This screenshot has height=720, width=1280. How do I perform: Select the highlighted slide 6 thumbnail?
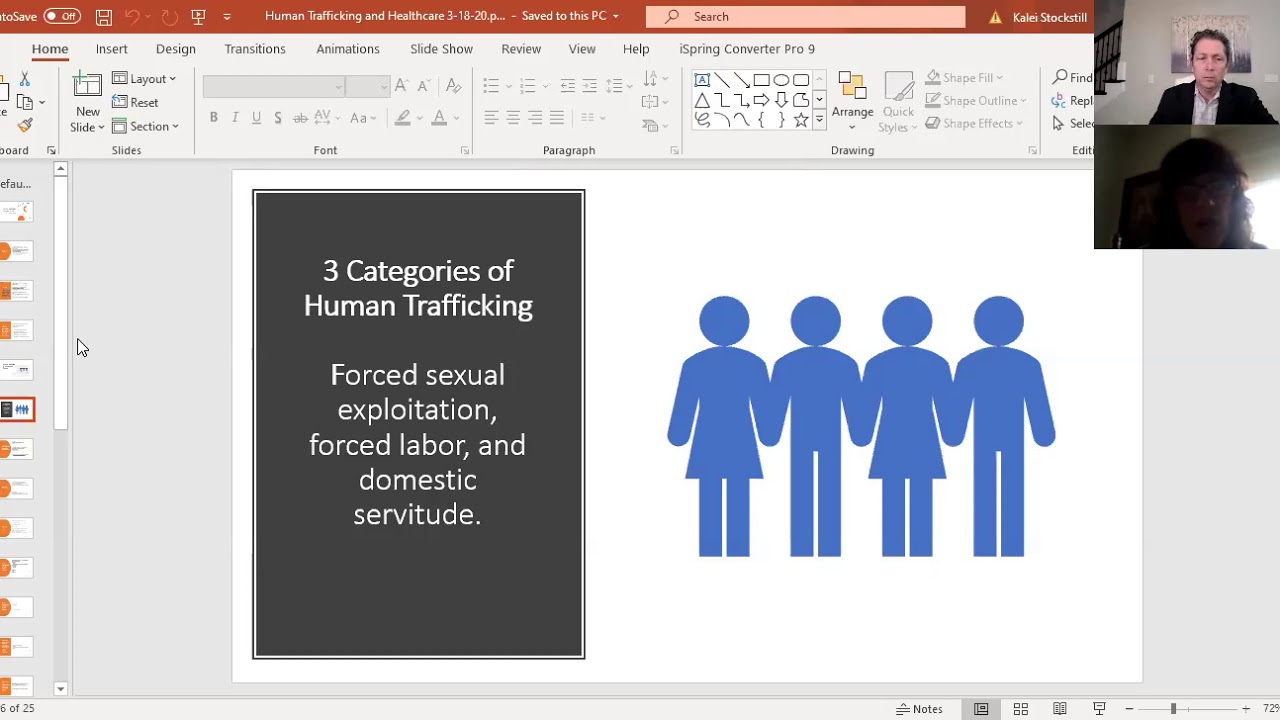click(x=17, y=410)
